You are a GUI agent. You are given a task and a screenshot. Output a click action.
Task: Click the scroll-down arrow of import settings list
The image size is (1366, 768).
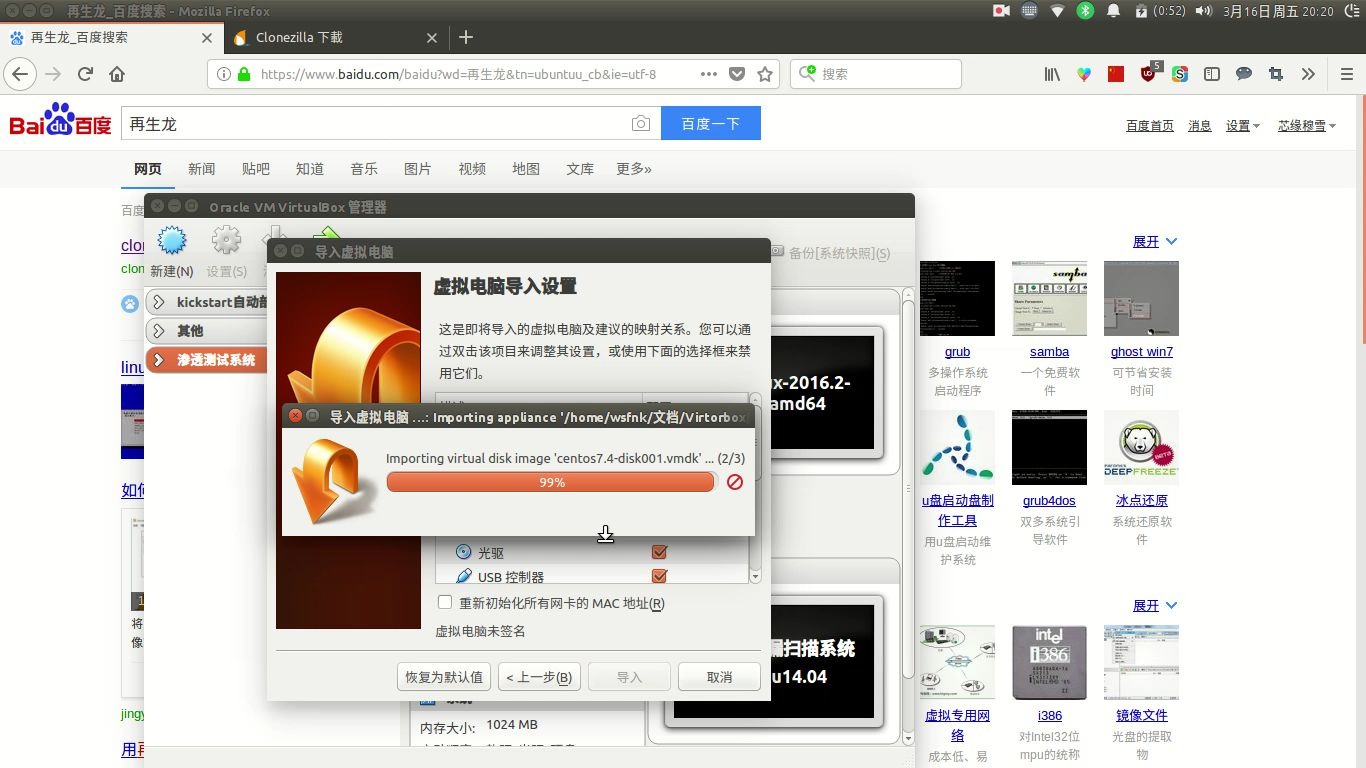point(755,577)
